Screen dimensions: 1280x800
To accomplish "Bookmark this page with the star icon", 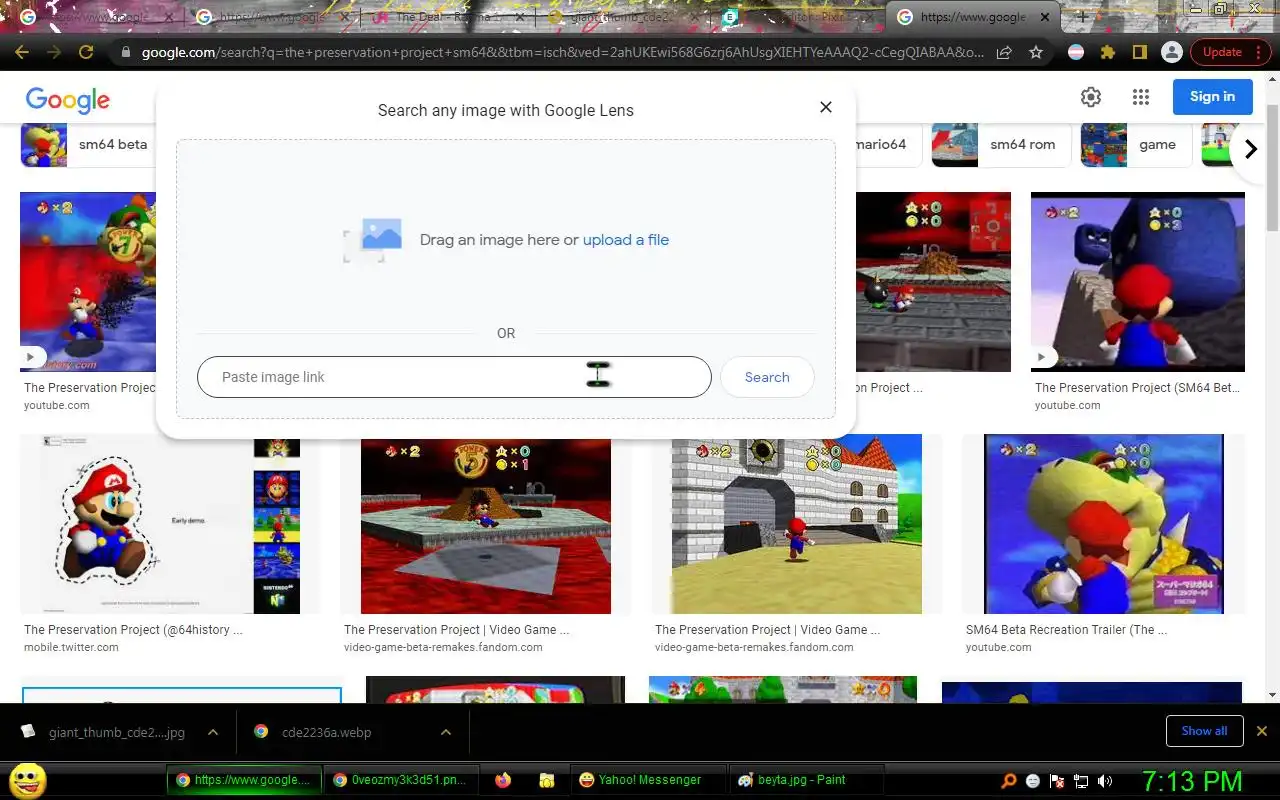I will pos(1036,52).
